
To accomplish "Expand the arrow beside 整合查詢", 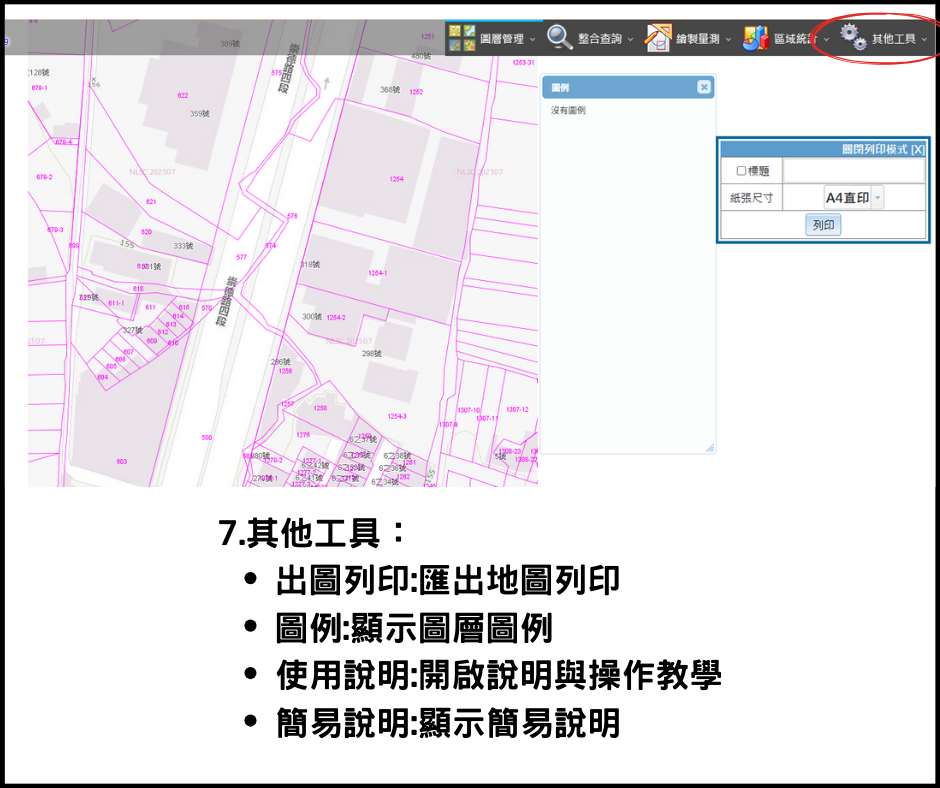I will [630, 39].
